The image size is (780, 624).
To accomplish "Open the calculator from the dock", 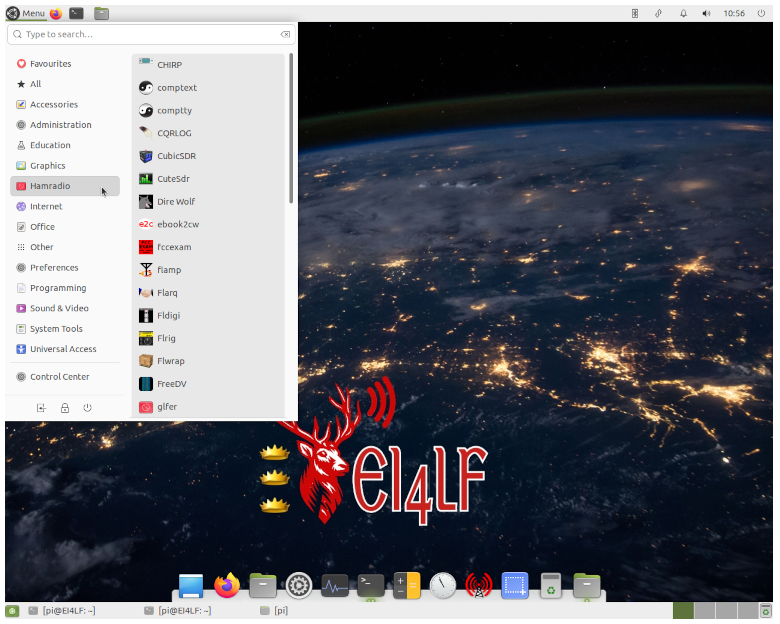I will coord(406,585).
